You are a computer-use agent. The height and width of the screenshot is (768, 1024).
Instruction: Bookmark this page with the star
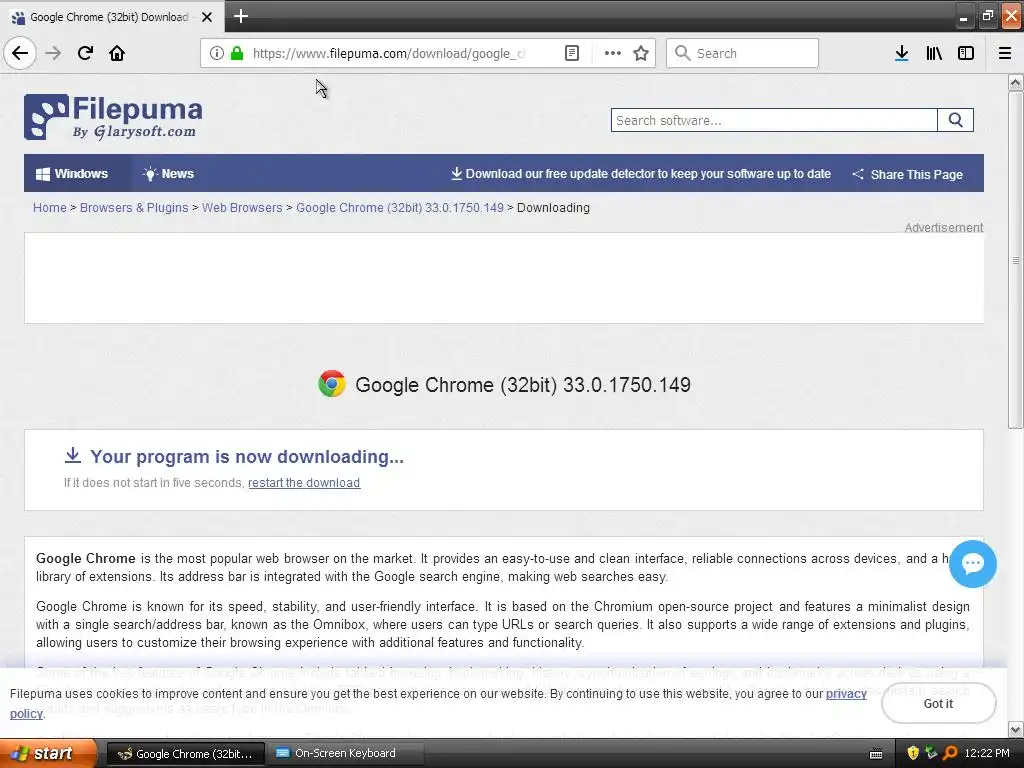pos(641,53)
